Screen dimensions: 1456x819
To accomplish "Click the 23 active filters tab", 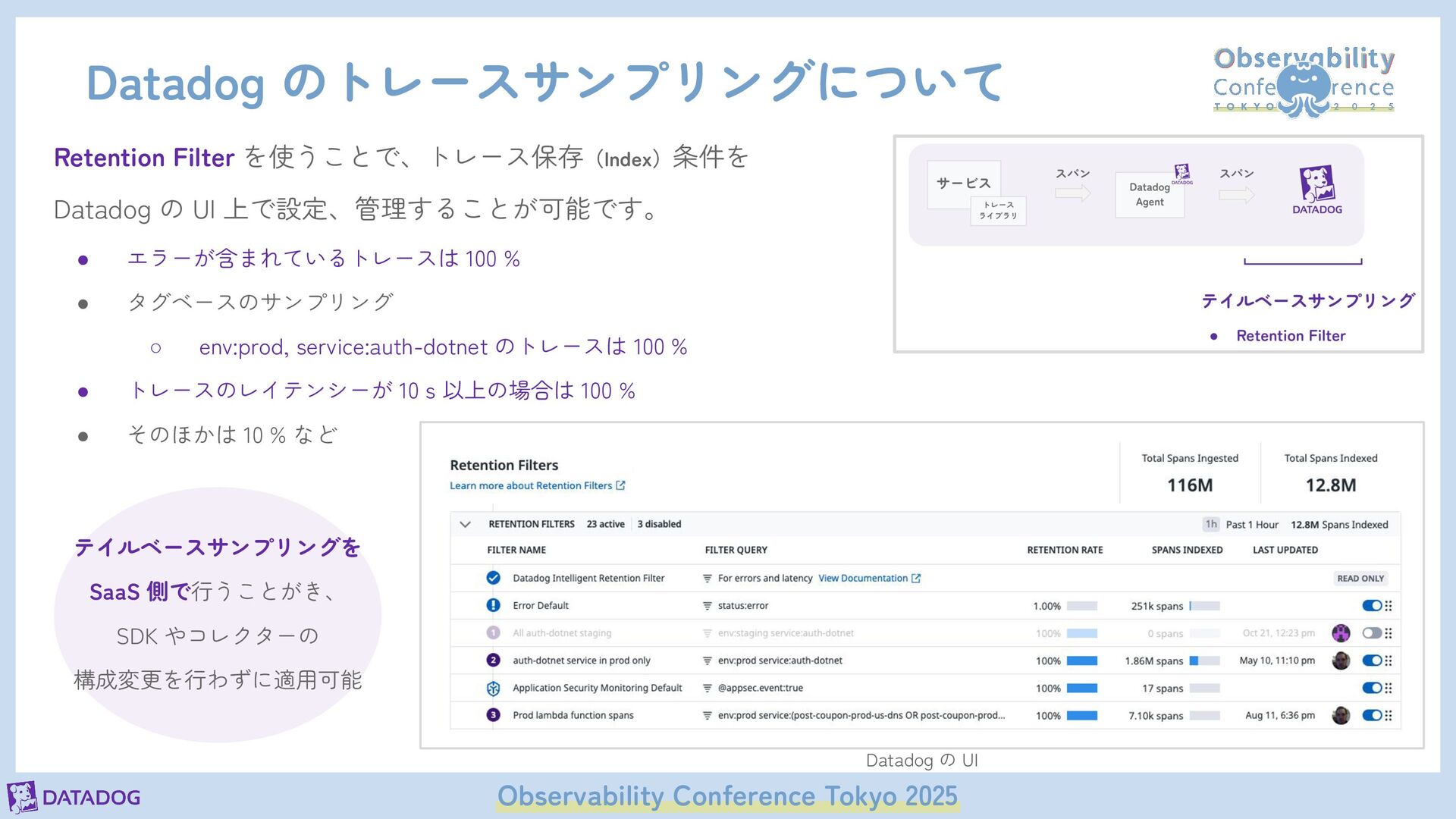I will 605,524.
